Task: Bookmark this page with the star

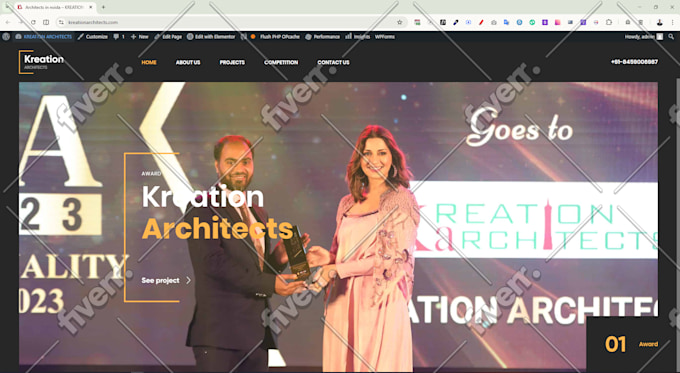Action: tap(399, 22)
